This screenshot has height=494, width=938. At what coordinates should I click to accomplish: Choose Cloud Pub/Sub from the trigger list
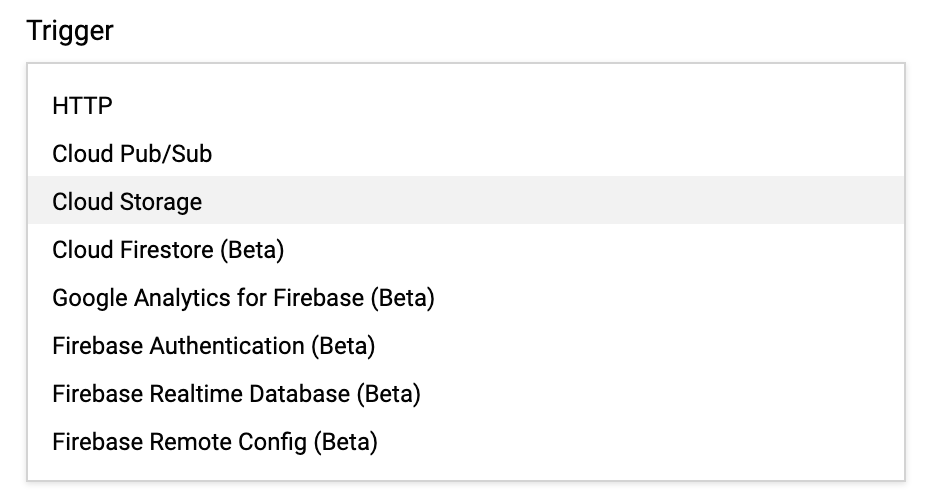coord(132,154)
